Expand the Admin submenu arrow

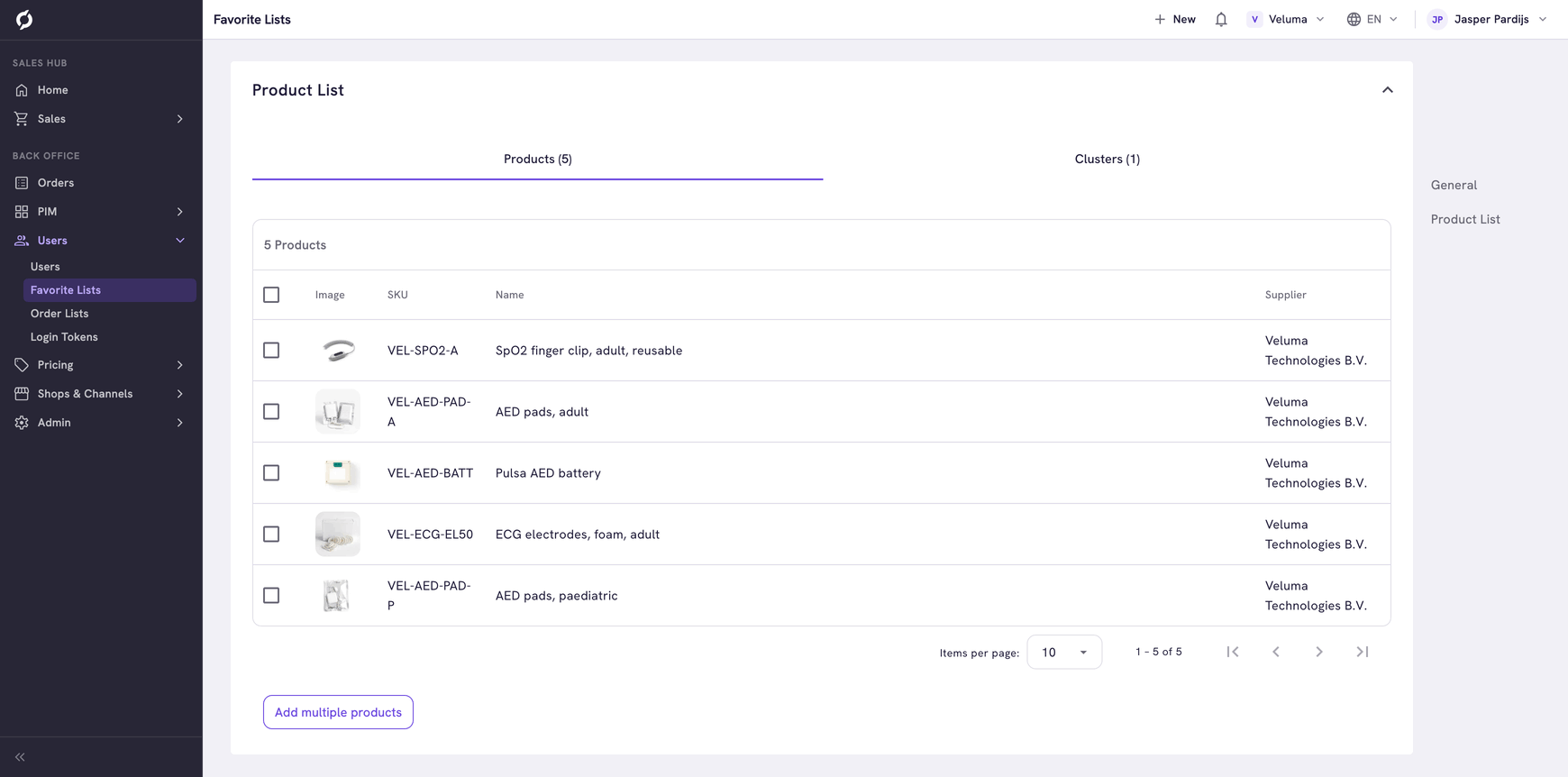[180, 423]
